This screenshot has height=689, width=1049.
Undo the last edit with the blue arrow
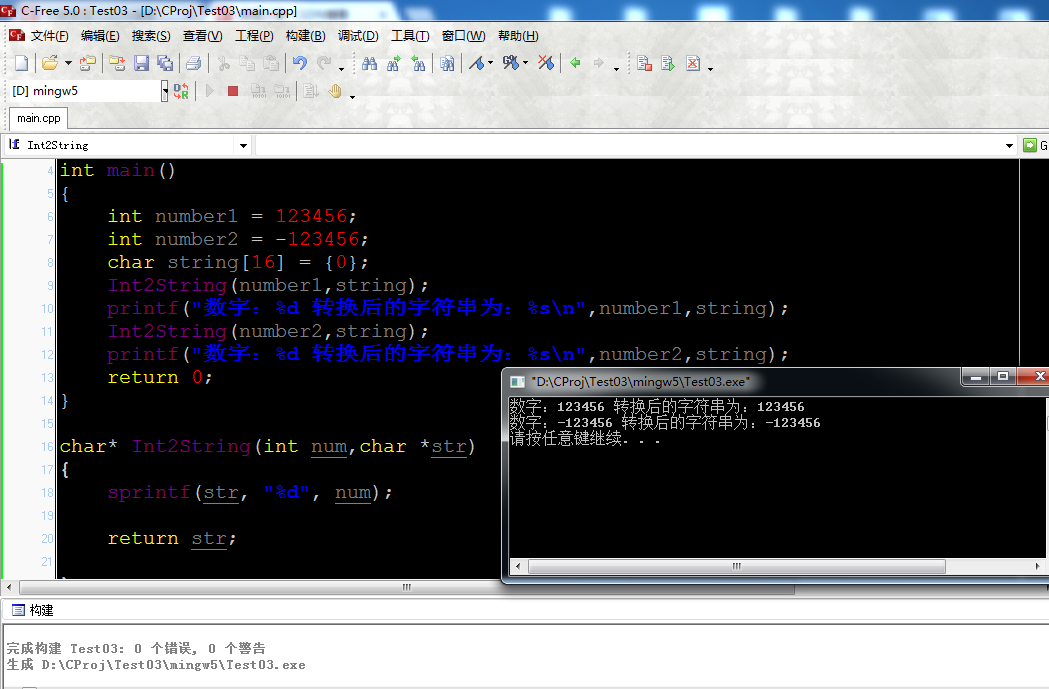pyautogui.click(x=300, y=63)
